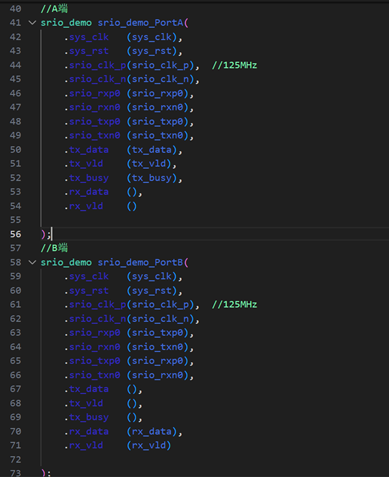
Task: Click .tx_vld port on line 68
Action: [83, 403]
